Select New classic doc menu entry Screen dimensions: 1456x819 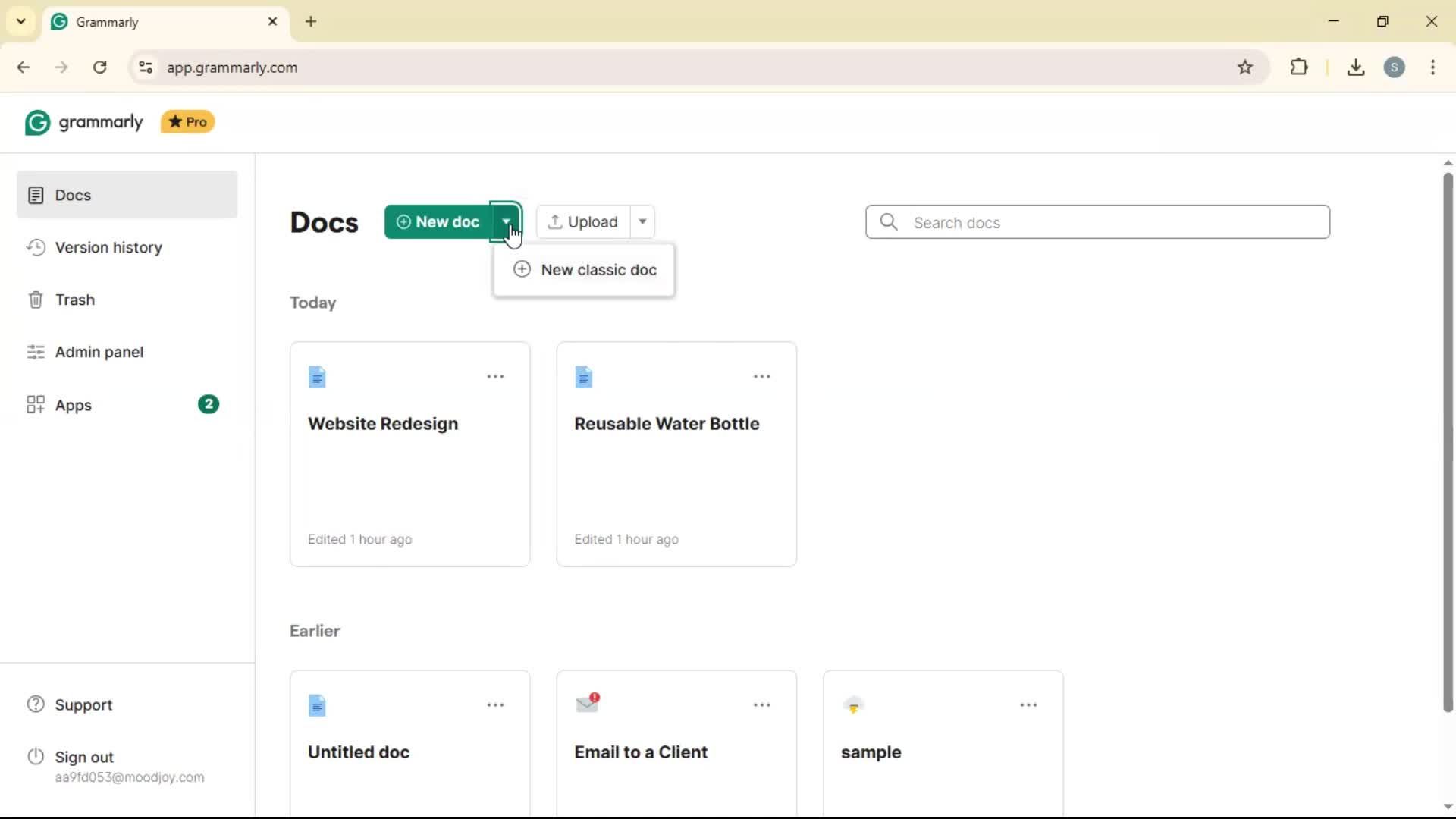tap(584, 270)
